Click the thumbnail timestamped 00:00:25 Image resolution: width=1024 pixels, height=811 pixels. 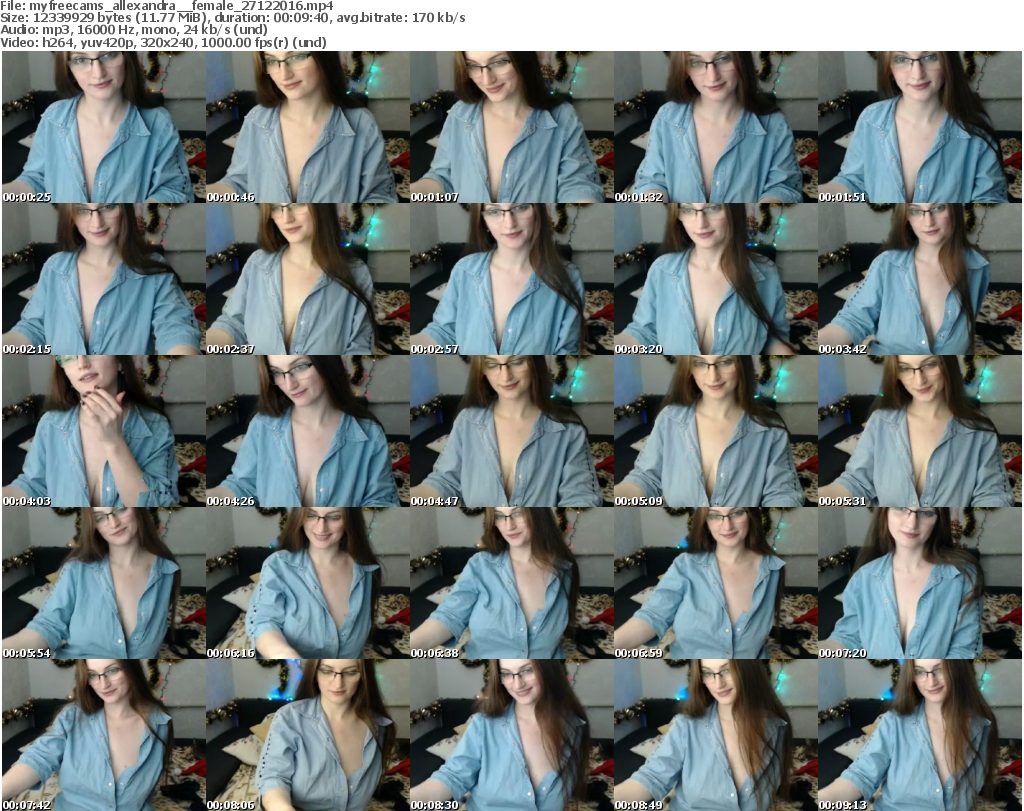[x=102, y=127]
